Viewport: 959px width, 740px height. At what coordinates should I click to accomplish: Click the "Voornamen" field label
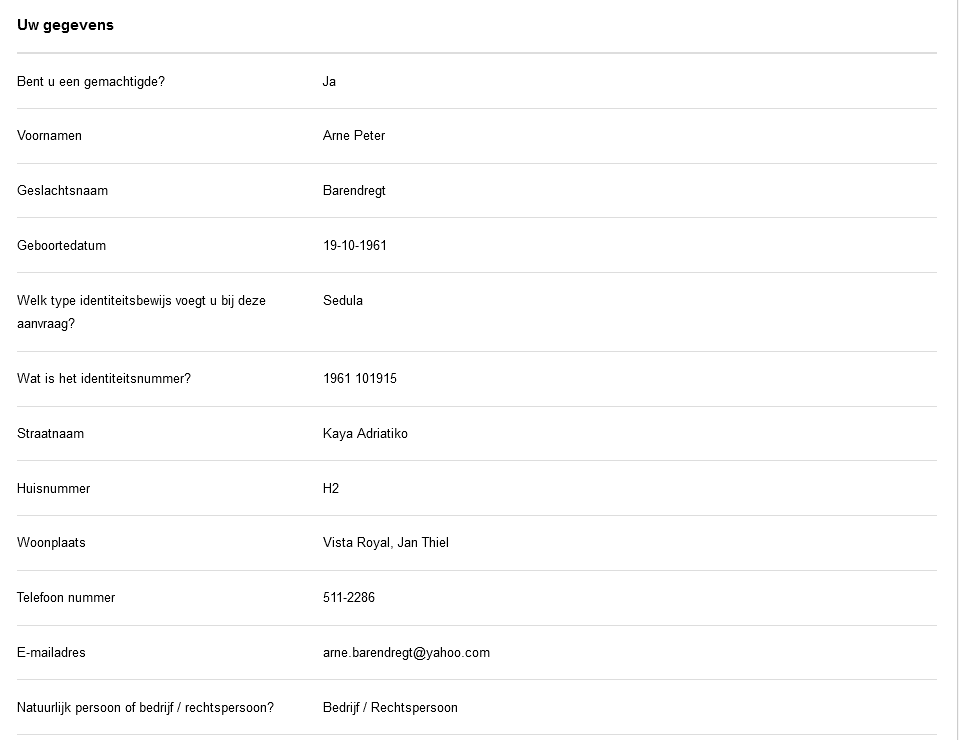[49, 135]
